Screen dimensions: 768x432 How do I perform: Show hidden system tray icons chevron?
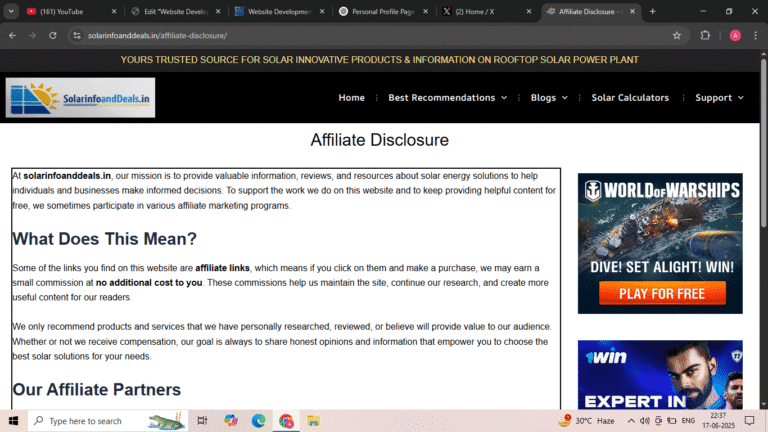(x=622, y=421)
